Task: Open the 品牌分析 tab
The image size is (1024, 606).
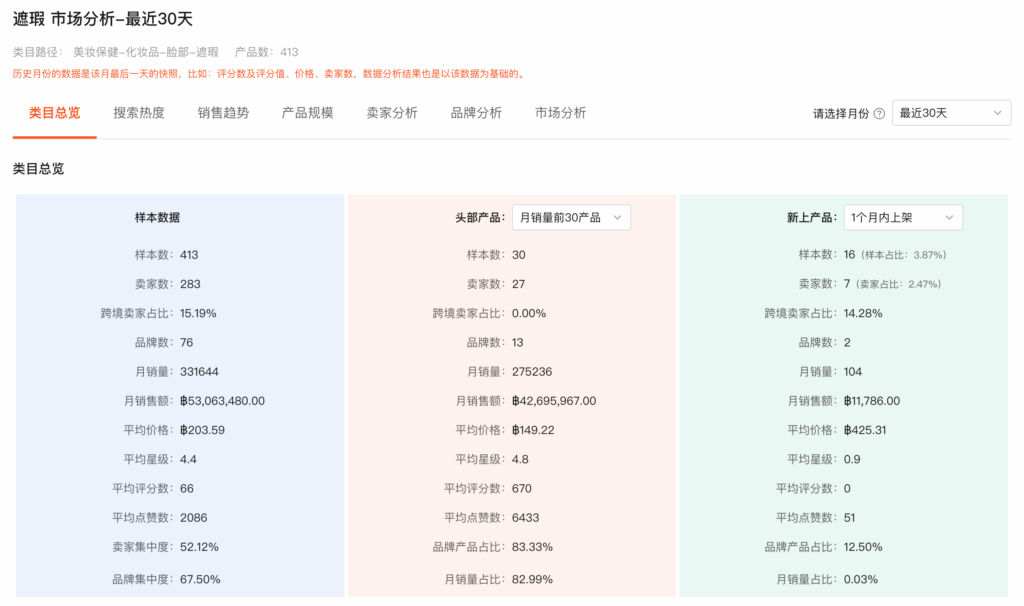Action: click(x=476, y=113)
